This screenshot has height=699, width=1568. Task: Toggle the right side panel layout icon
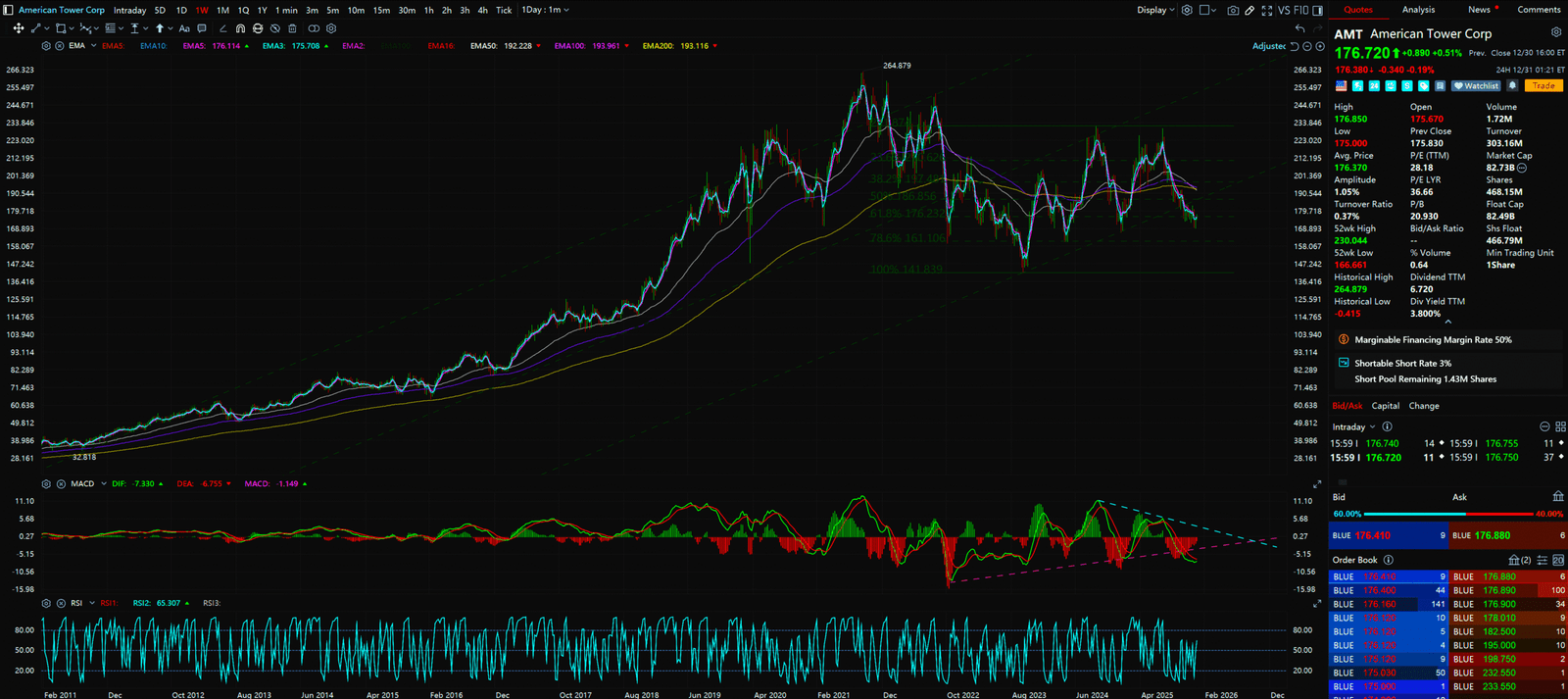point(1319,10)
